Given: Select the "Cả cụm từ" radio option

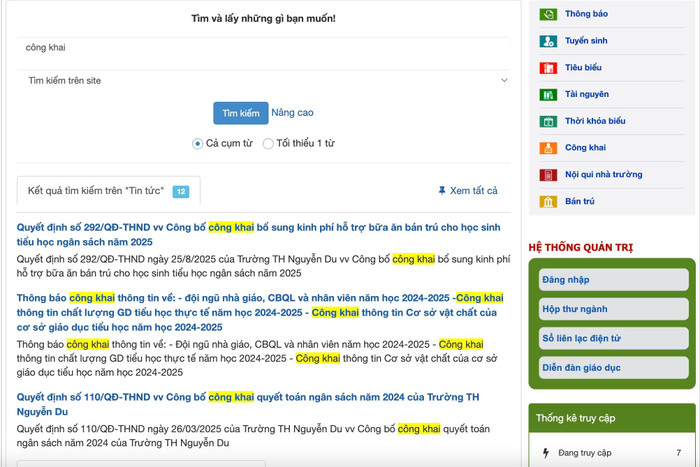Looking at the screenshot, I should pos(198,144).
